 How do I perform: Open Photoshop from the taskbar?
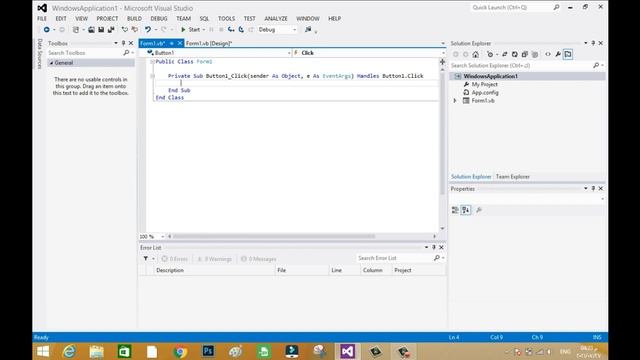208,351
